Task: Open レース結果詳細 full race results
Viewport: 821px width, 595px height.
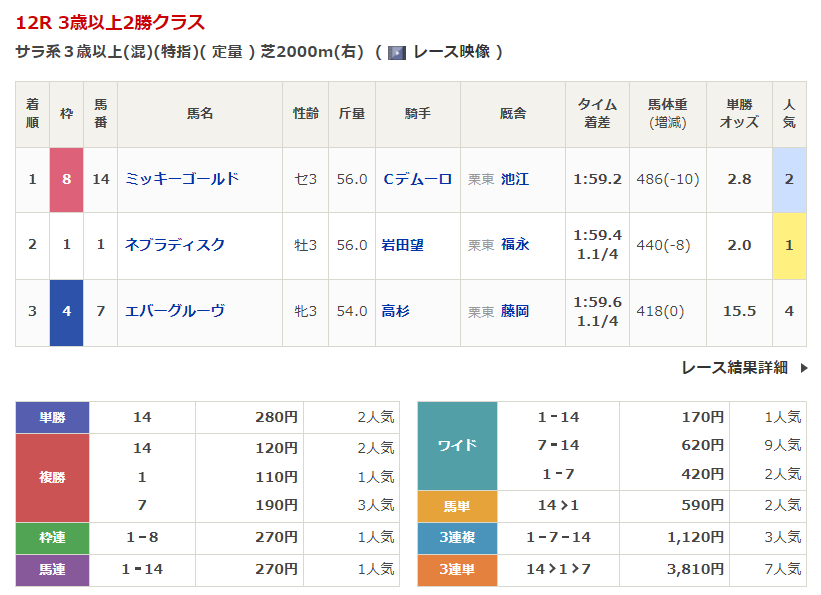Action: (x=734, y=367)
